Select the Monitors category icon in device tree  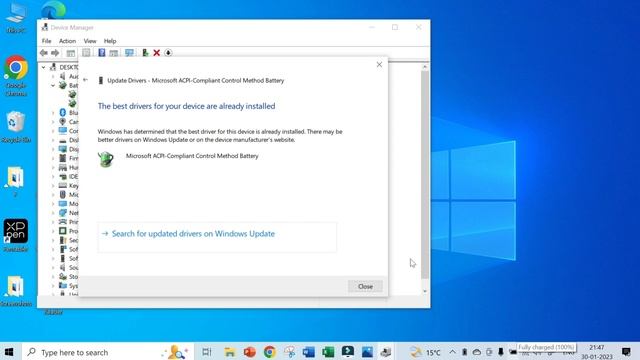point(62,204)
